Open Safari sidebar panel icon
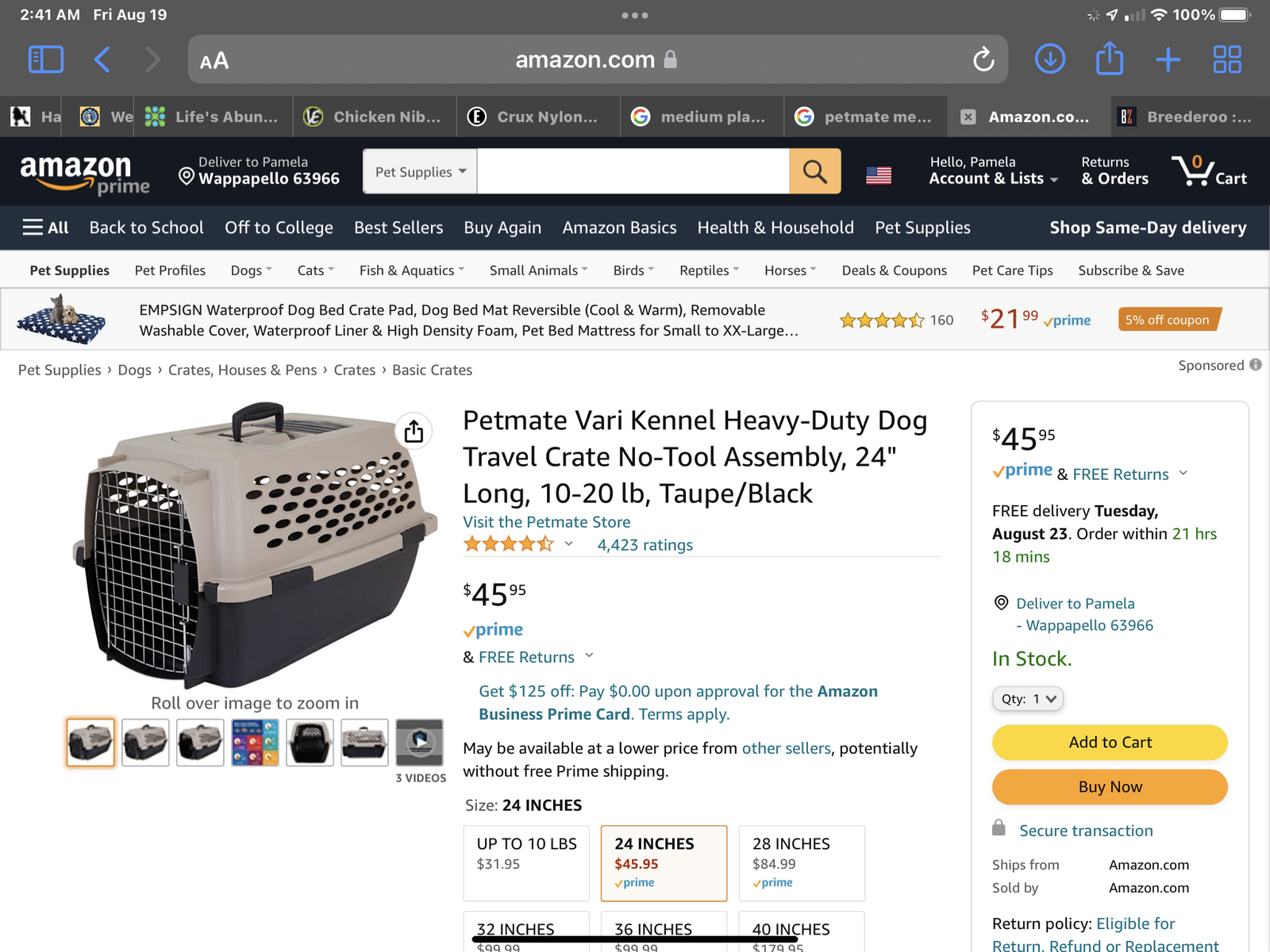Viewport: 1270px width, 952px height. 45,59
